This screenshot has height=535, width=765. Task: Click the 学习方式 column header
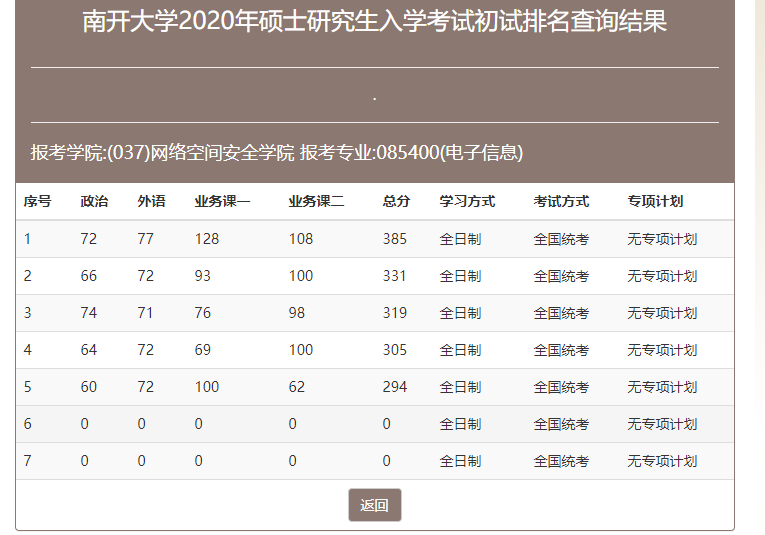point(467,201)
